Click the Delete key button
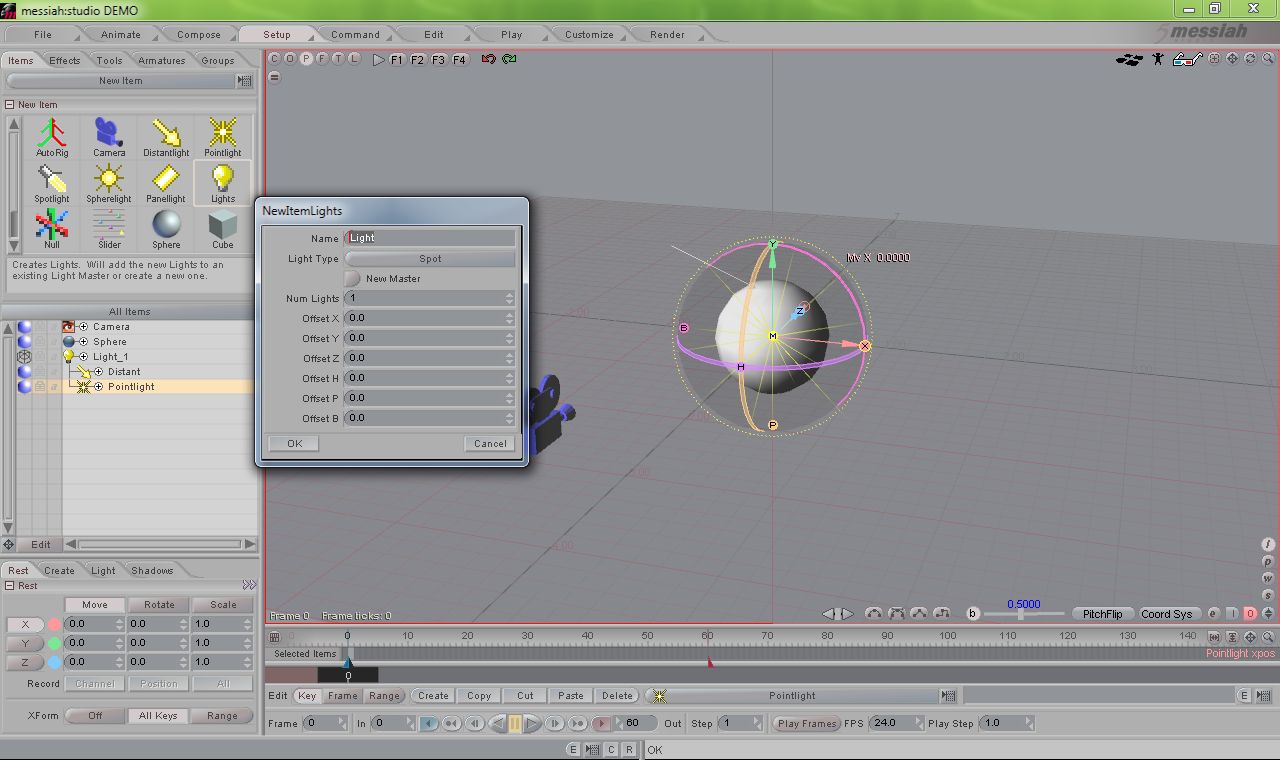This screenshot has width=1280, height=760. coord(617,695)
